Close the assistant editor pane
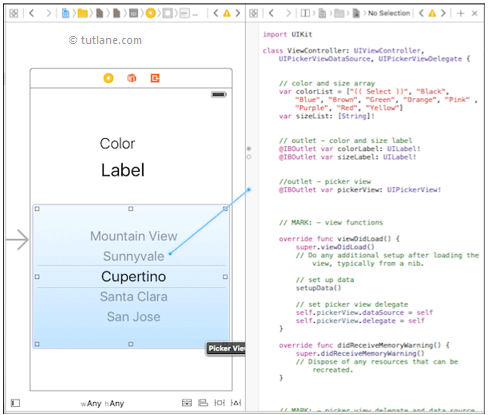Image resolution: width=488 pixels, height=415 pixels. [475, 13]
